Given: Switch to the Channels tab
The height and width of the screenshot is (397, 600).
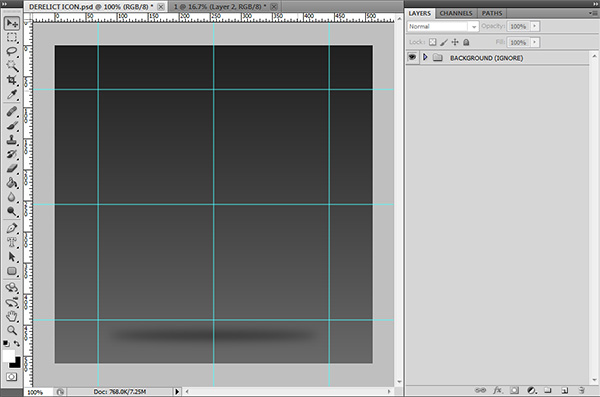Looking at the screenshot, I should 456,13.
